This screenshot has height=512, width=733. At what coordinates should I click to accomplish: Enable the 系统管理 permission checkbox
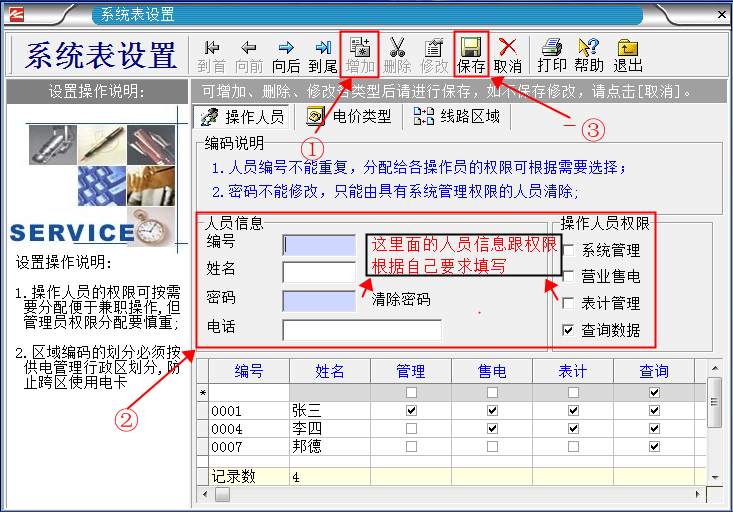click(569, 251)
